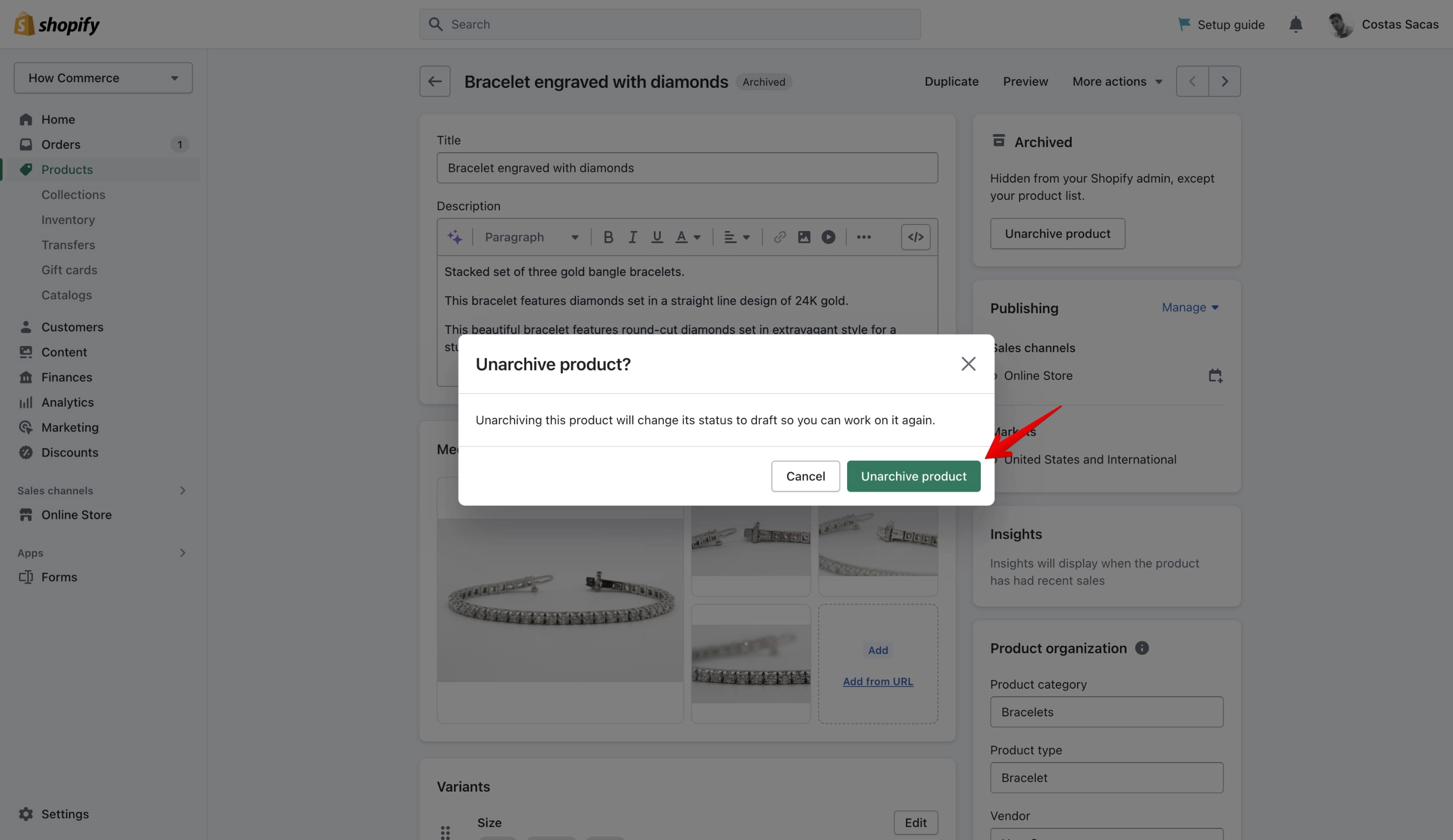Click Duplicate product
Image resolution: width=1453 pixels, height=840 pixels.
[x=952, y=81]
